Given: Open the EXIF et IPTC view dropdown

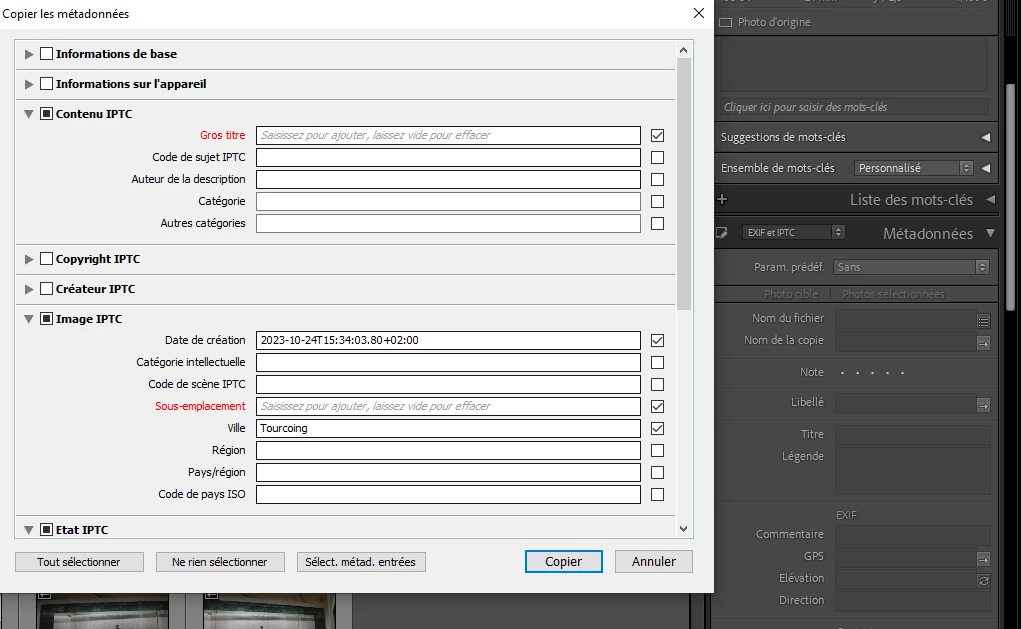Looking at the screenshot, I should click(793, 232).
